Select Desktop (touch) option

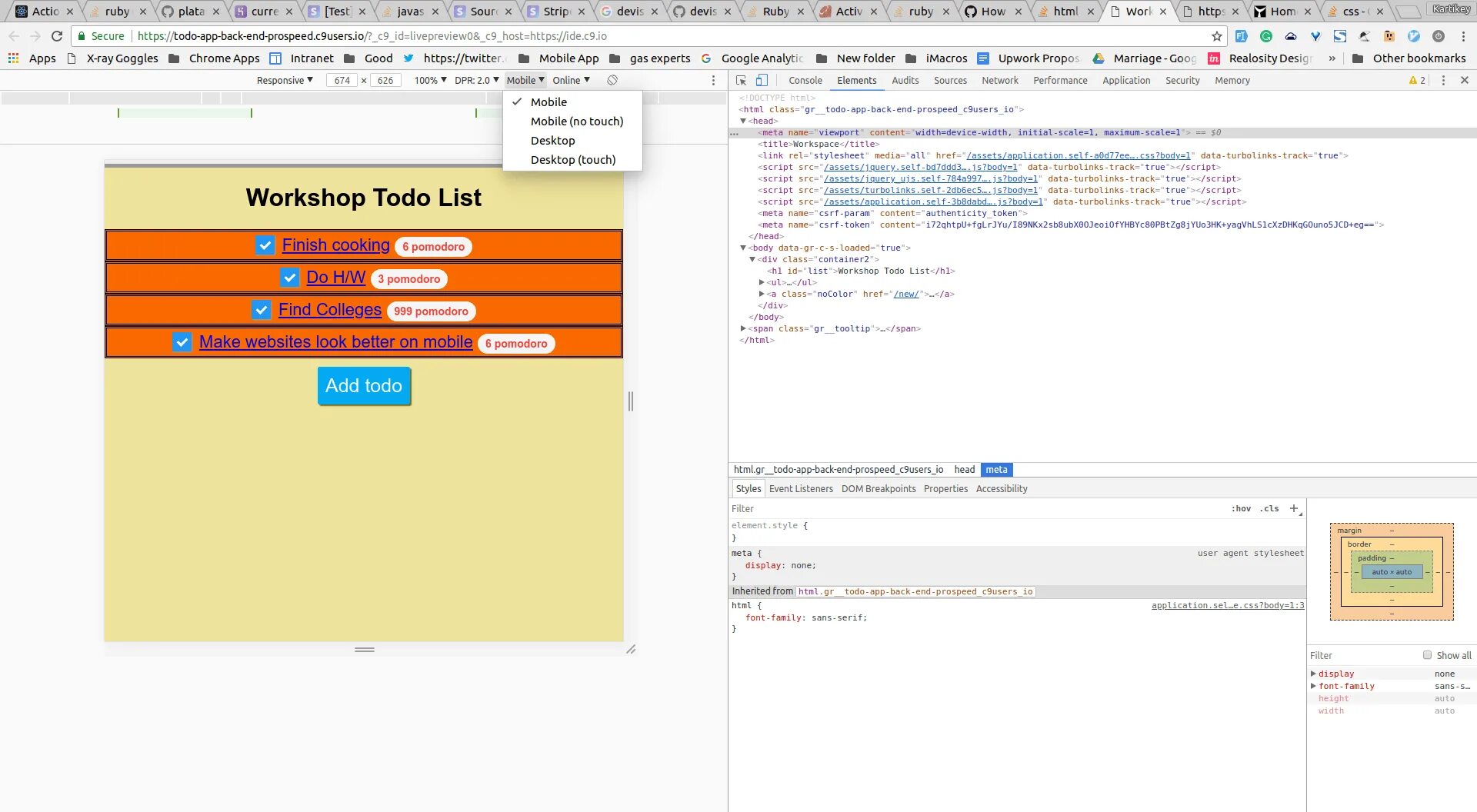tap(572, 160)
